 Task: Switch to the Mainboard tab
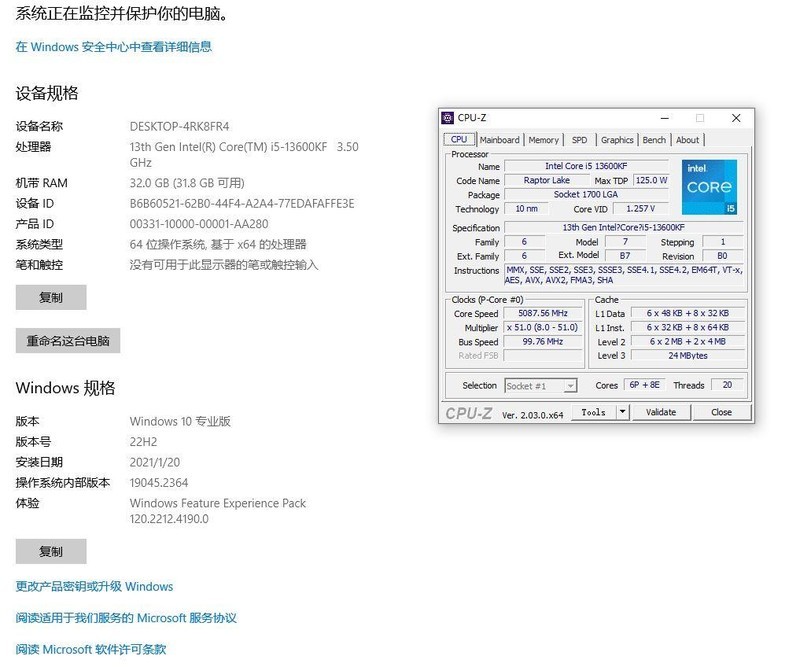(499, 139)
